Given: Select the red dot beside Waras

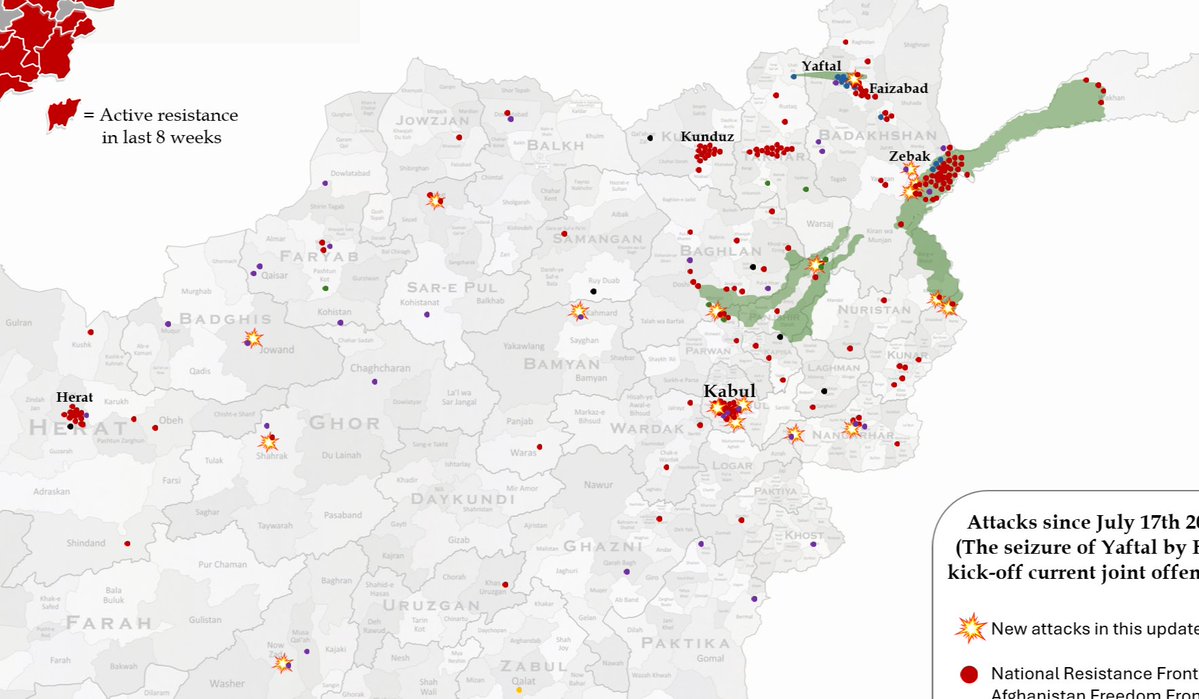Looking at the screenshot, I should tap(540, 447).
